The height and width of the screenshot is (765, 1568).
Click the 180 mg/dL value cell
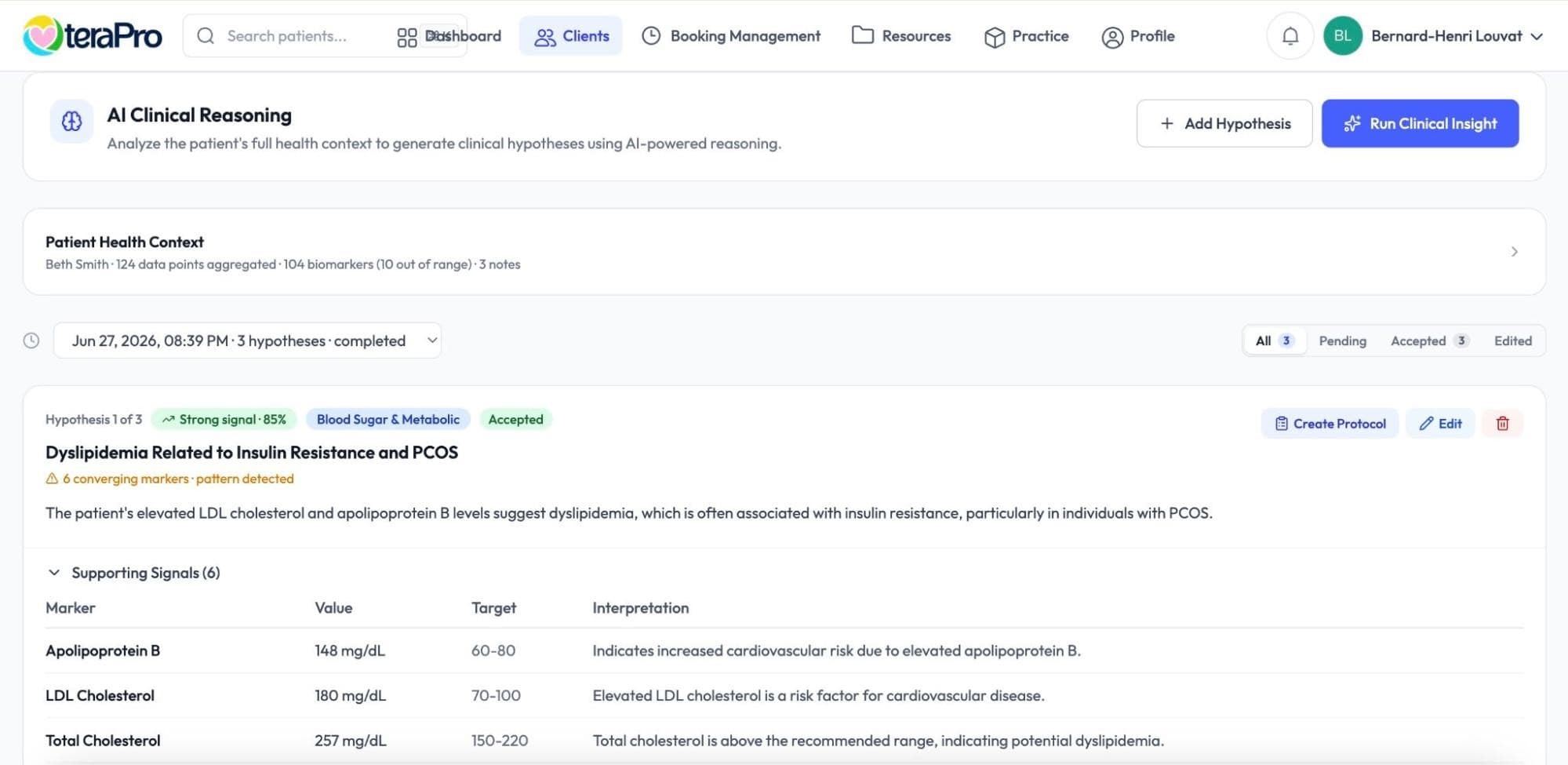click(x=350, y=695)
